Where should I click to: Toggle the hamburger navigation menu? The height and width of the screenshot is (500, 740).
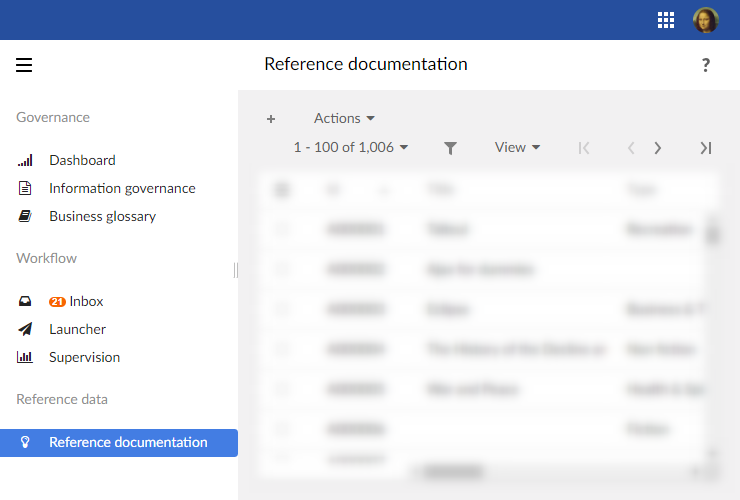point(24,65)
